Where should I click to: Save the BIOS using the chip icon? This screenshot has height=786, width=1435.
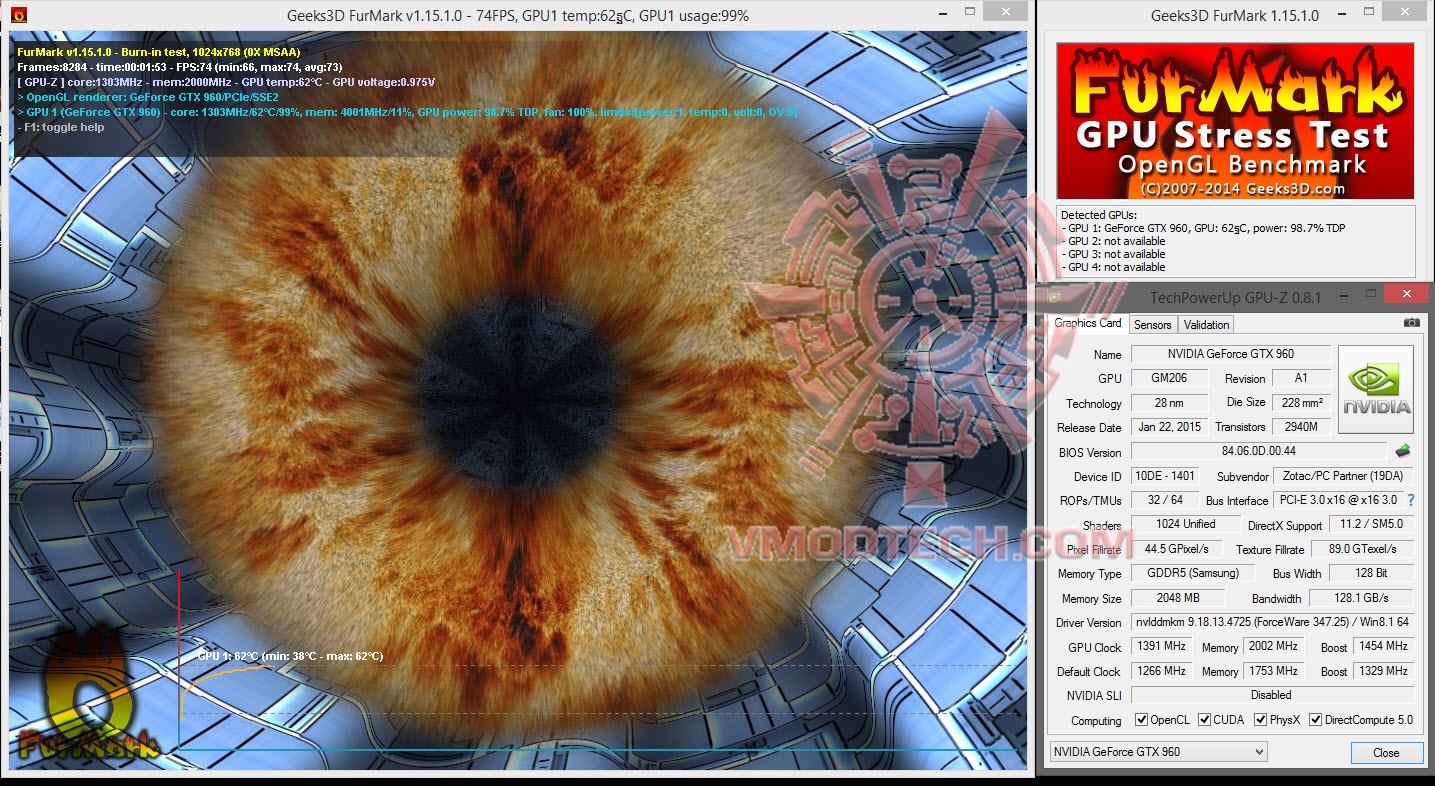pos(1403,451)
